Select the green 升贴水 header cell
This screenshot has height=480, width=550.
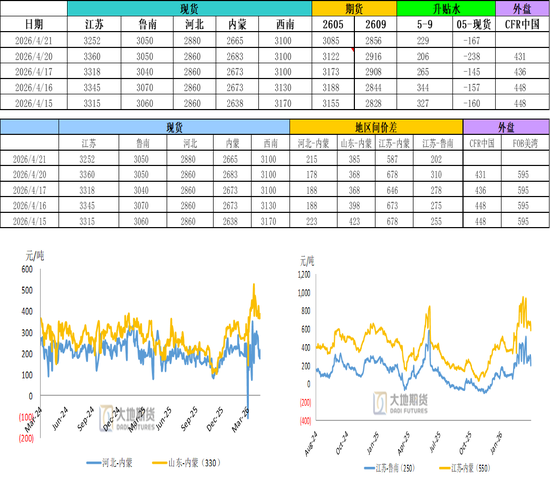click(446, 8)
